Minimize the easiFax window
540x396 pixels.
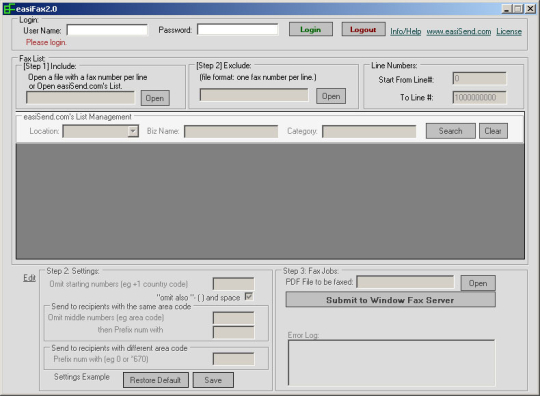[x=506, y=9]
